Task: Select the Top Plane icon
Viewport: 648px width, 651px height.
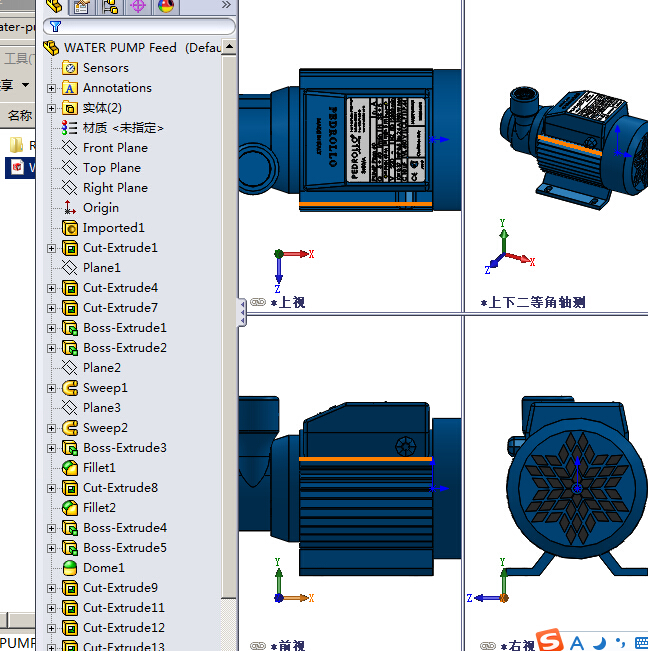Action: click(x=69, y=168)
